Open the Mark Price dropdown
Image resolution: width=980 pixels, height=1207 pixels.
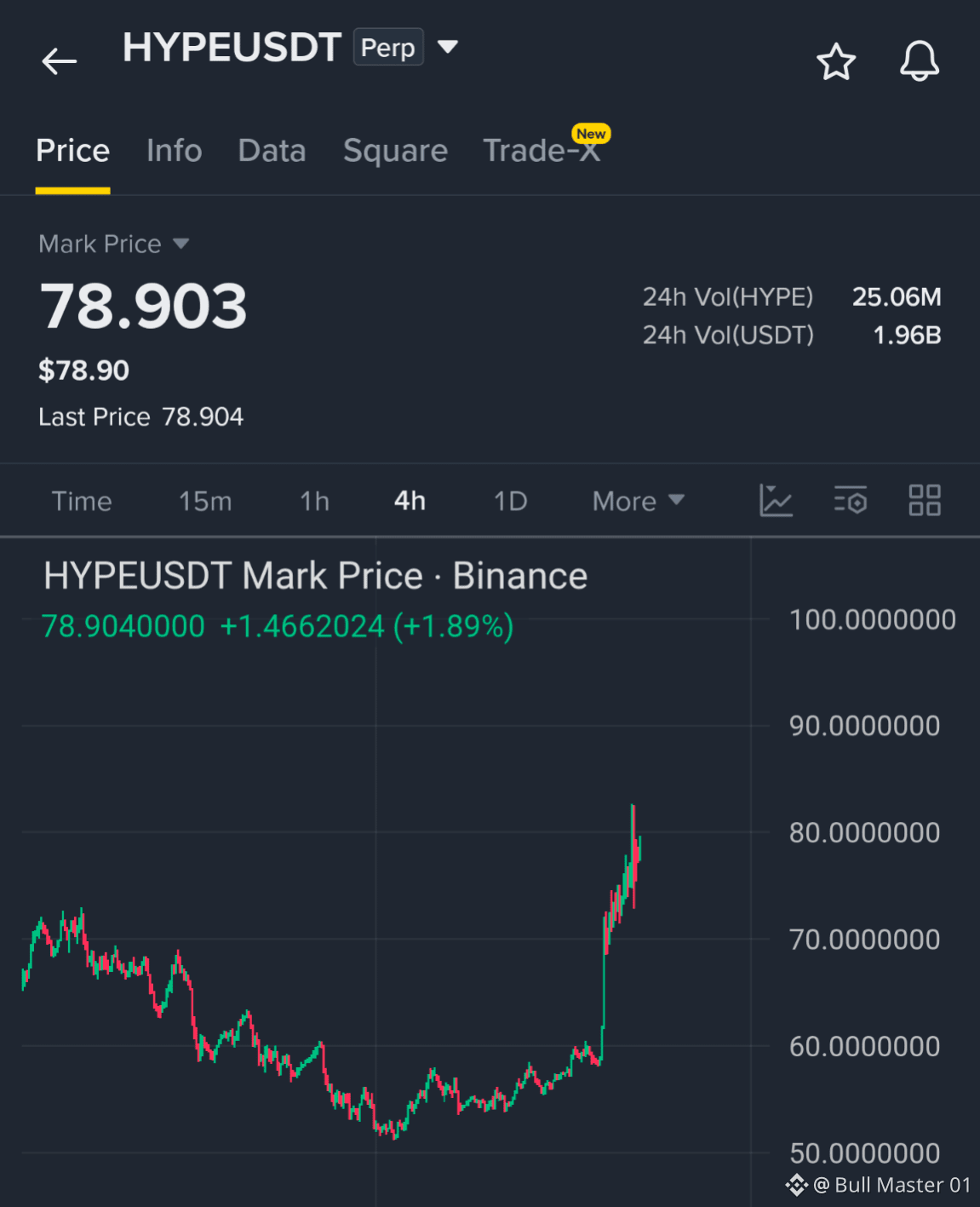(x=114, y=244)
